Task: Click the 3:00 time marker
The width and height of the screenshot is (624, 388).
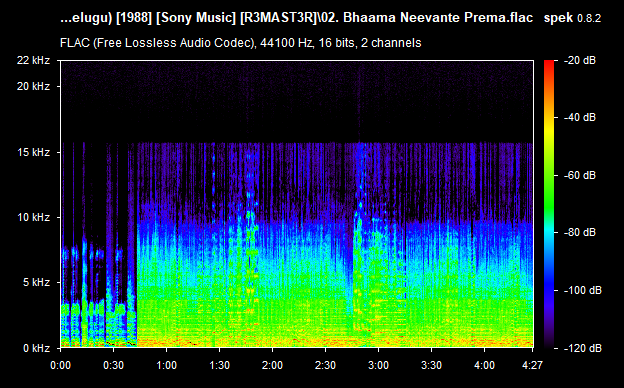Action: pos(378,365)
